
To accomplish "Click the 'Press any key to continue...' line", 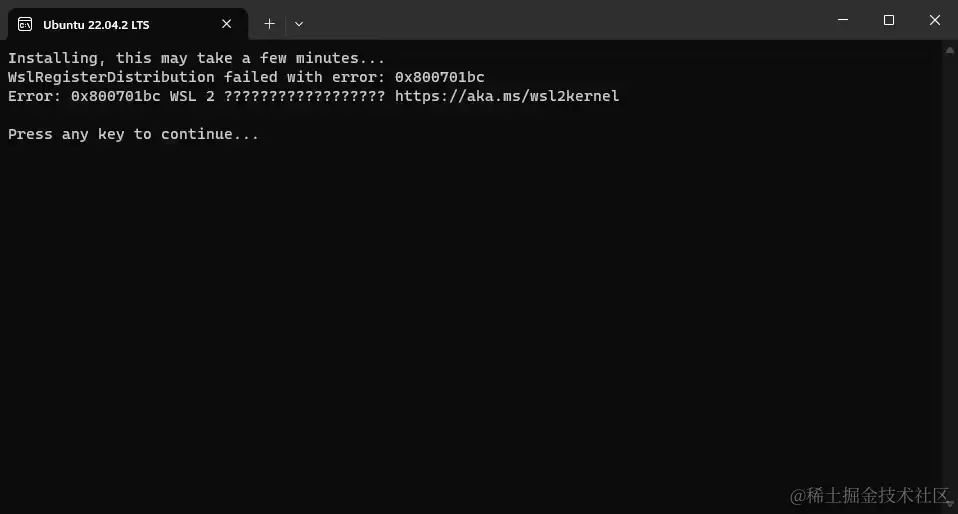I will coord(133,134).
